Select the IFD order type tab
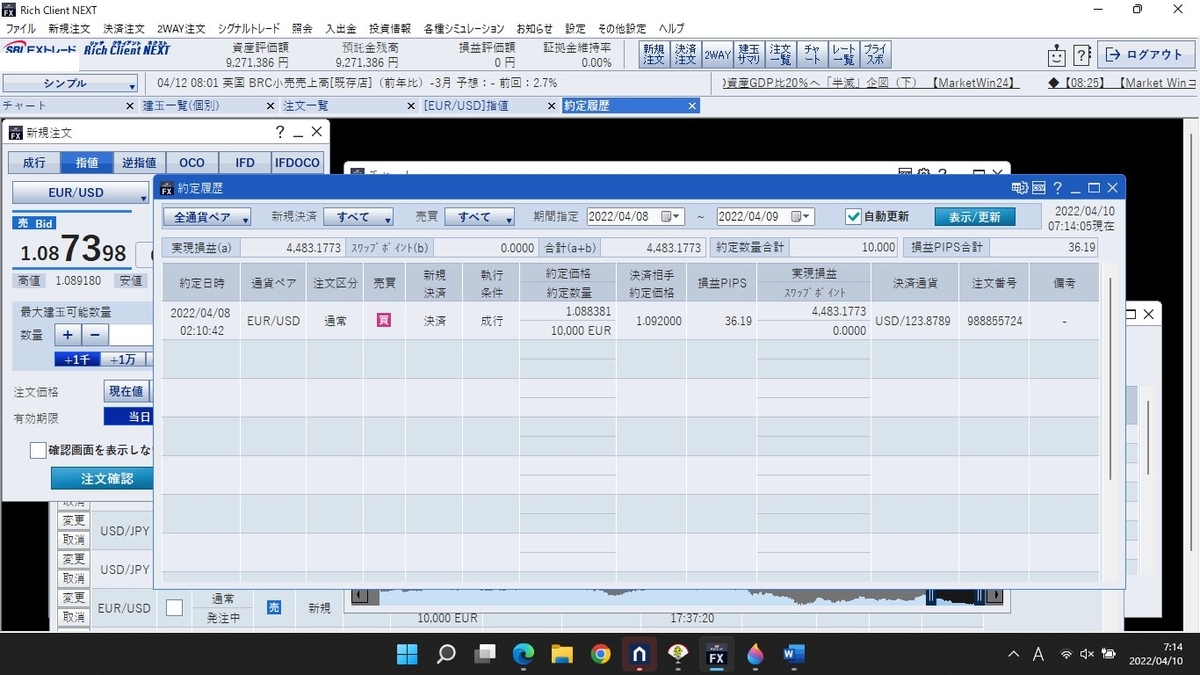This screenshot has height=675, width=1200. [x=245, y=163]
